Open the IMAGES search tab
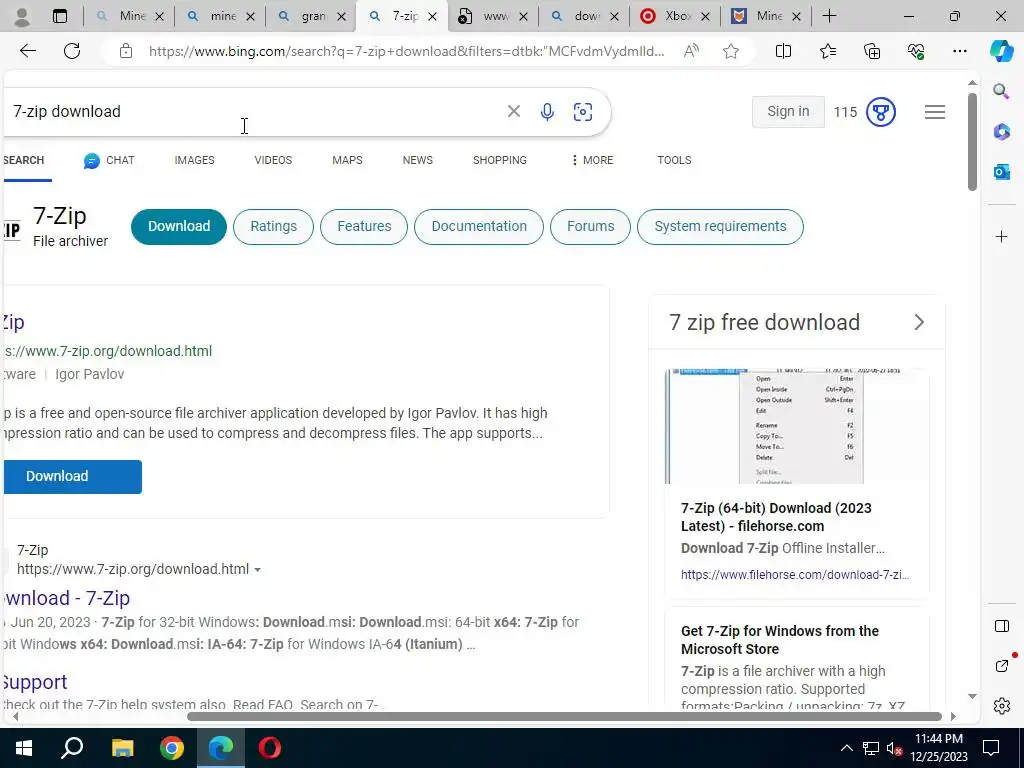Image resolution: width=1024 pixels, height=768 pixels. click(194, 161)
